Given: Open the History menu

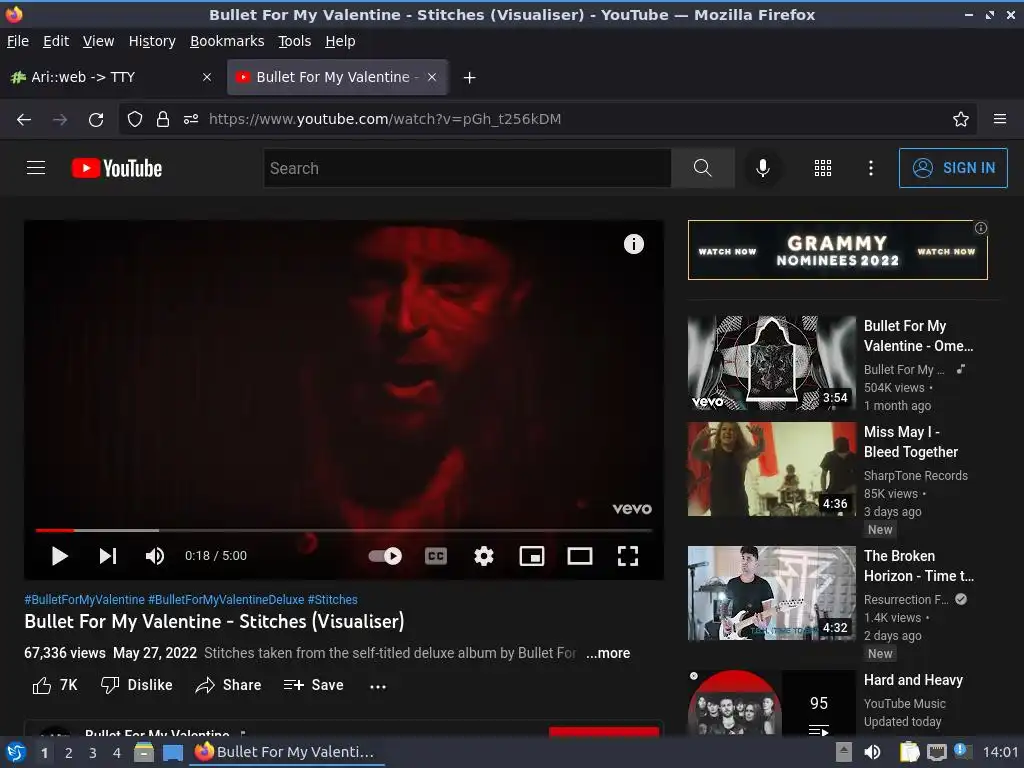Looking at the screenshot, I should 152,41.
